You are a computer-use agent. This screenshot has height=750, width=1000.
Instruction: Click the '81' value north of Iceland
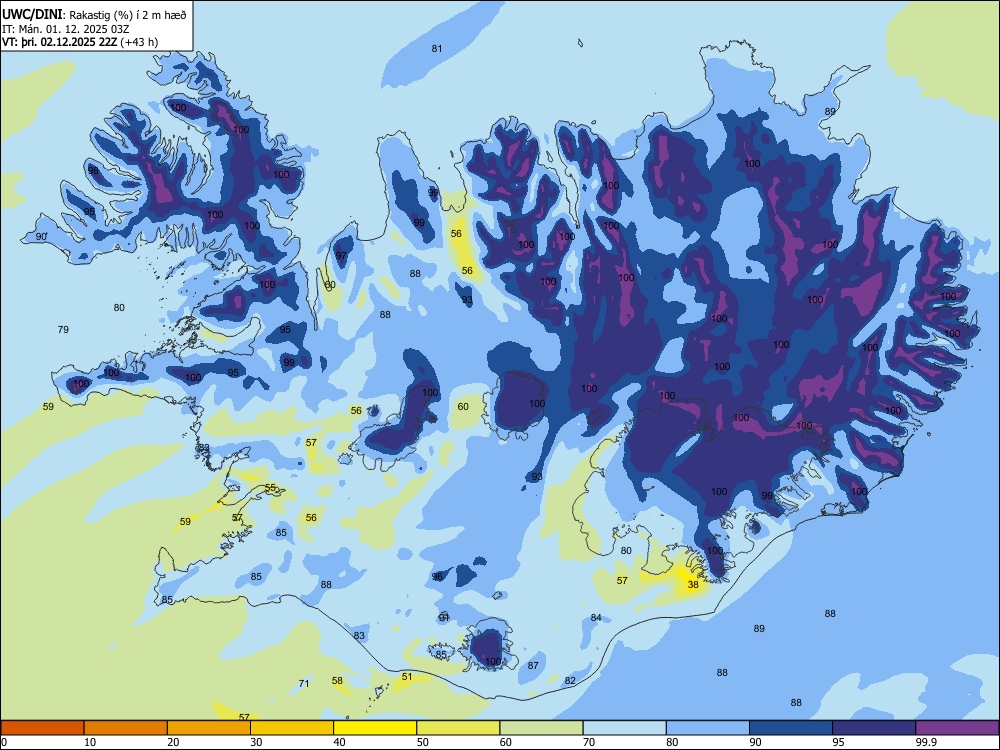click(437, 48)
